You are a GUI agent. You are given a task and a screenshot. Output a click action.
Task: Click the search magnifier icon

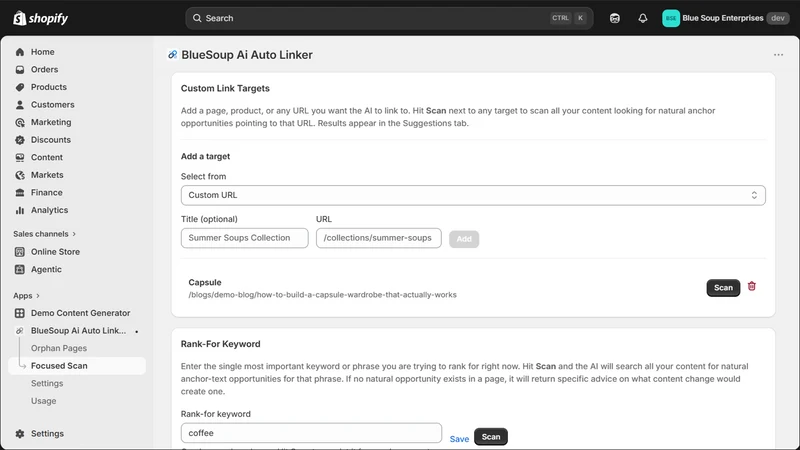[x=197, y=18]
